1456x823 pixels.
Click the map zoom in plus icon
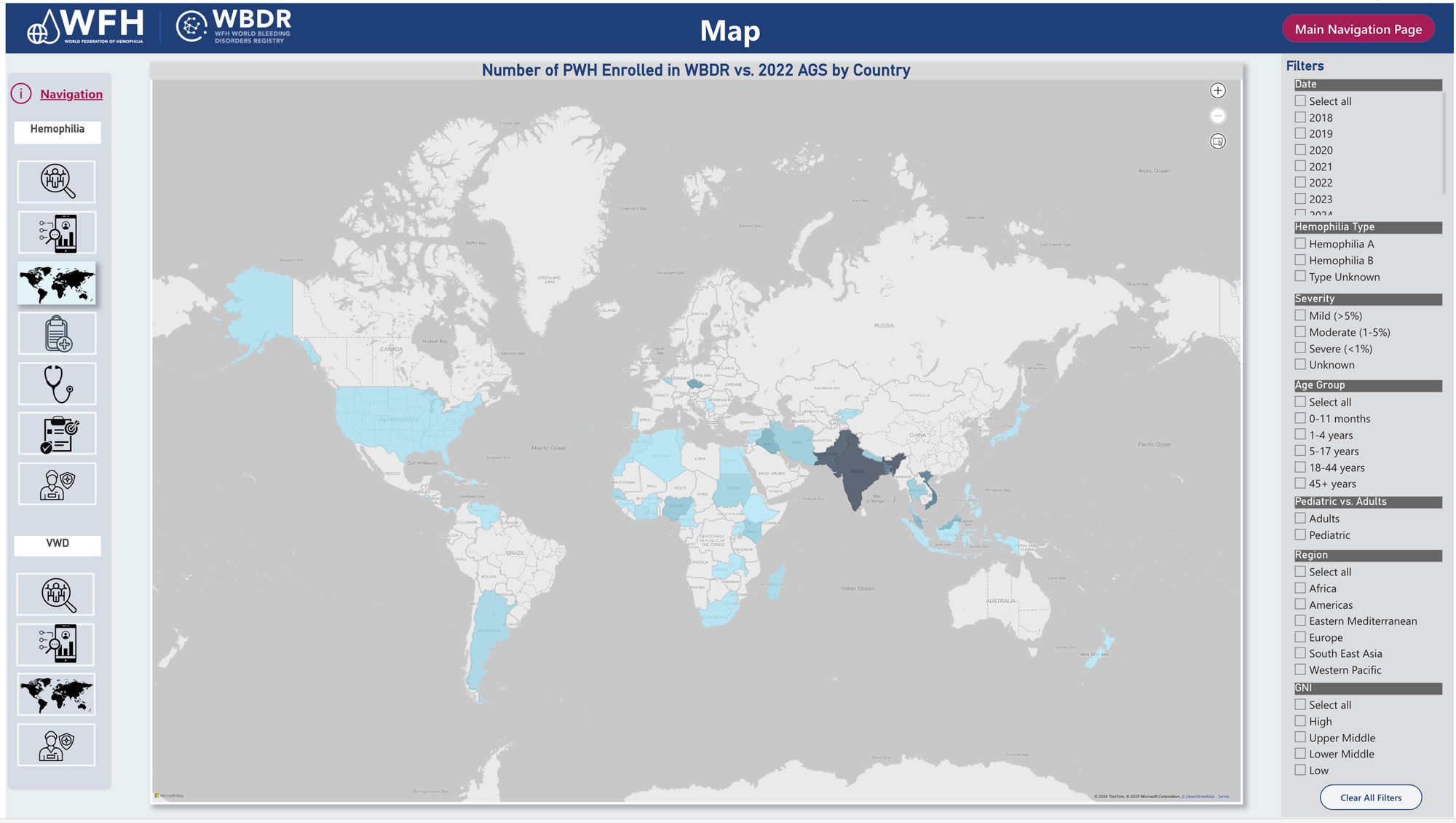[1217, 91]
